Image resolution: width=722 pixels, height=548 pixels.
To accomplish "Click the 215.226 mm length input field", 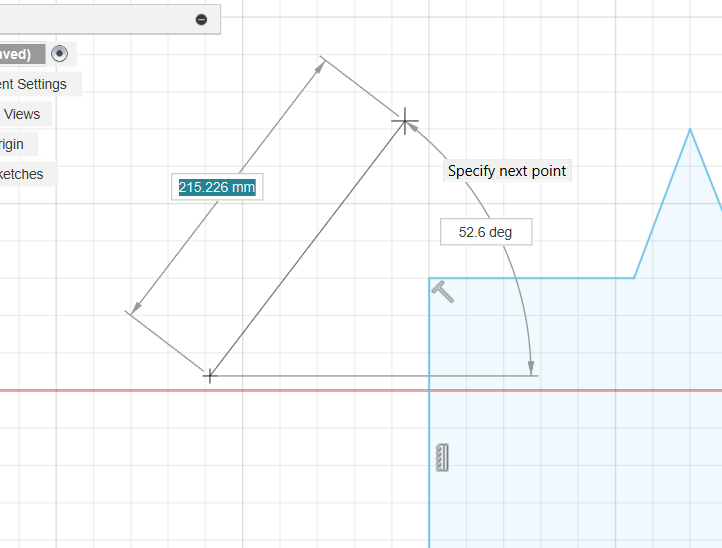I will (x=217, y=187).
